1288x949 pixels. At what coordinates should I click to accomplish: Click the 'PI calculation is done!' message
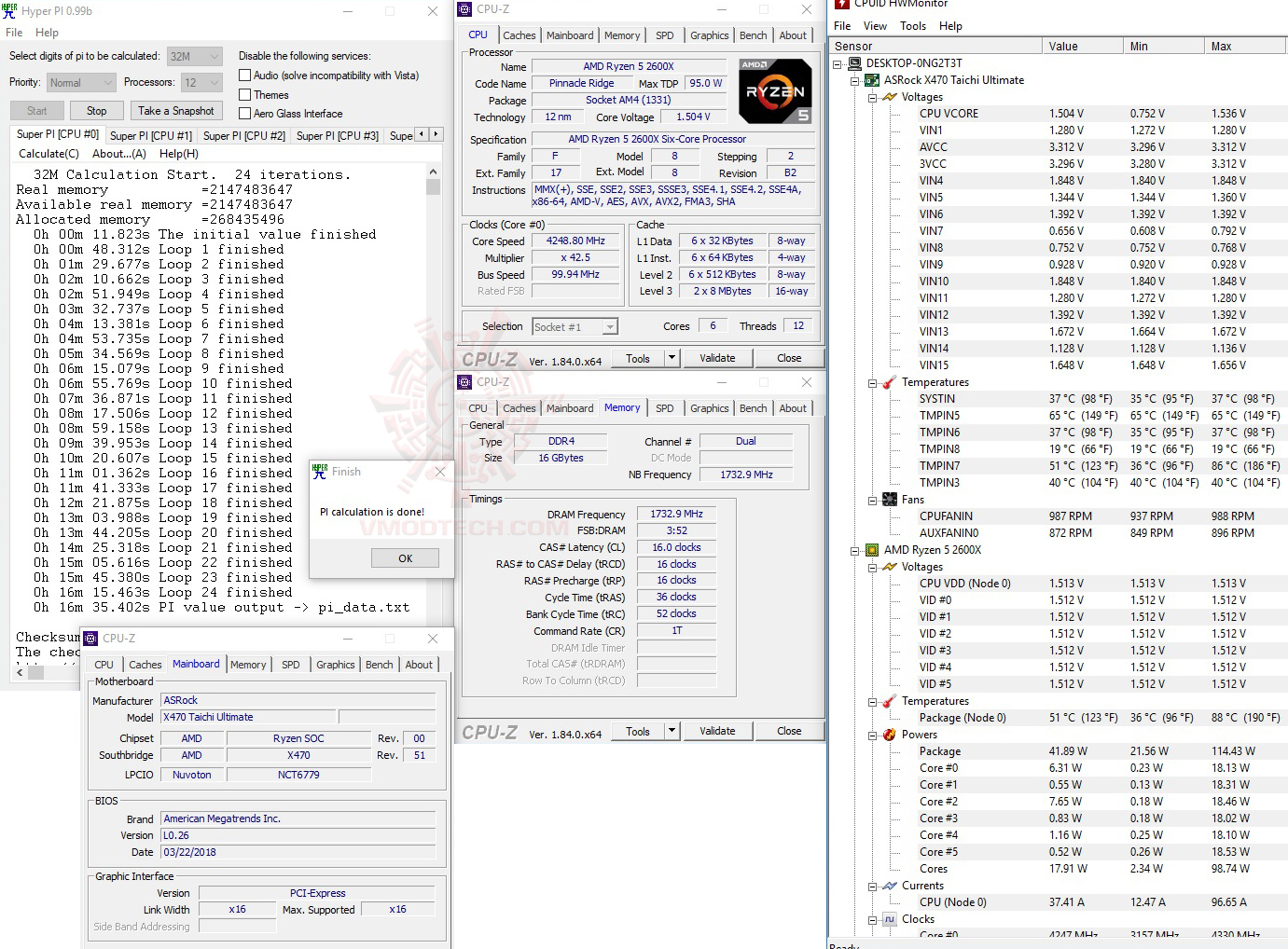pyautogui.click(x=372, y=512)
